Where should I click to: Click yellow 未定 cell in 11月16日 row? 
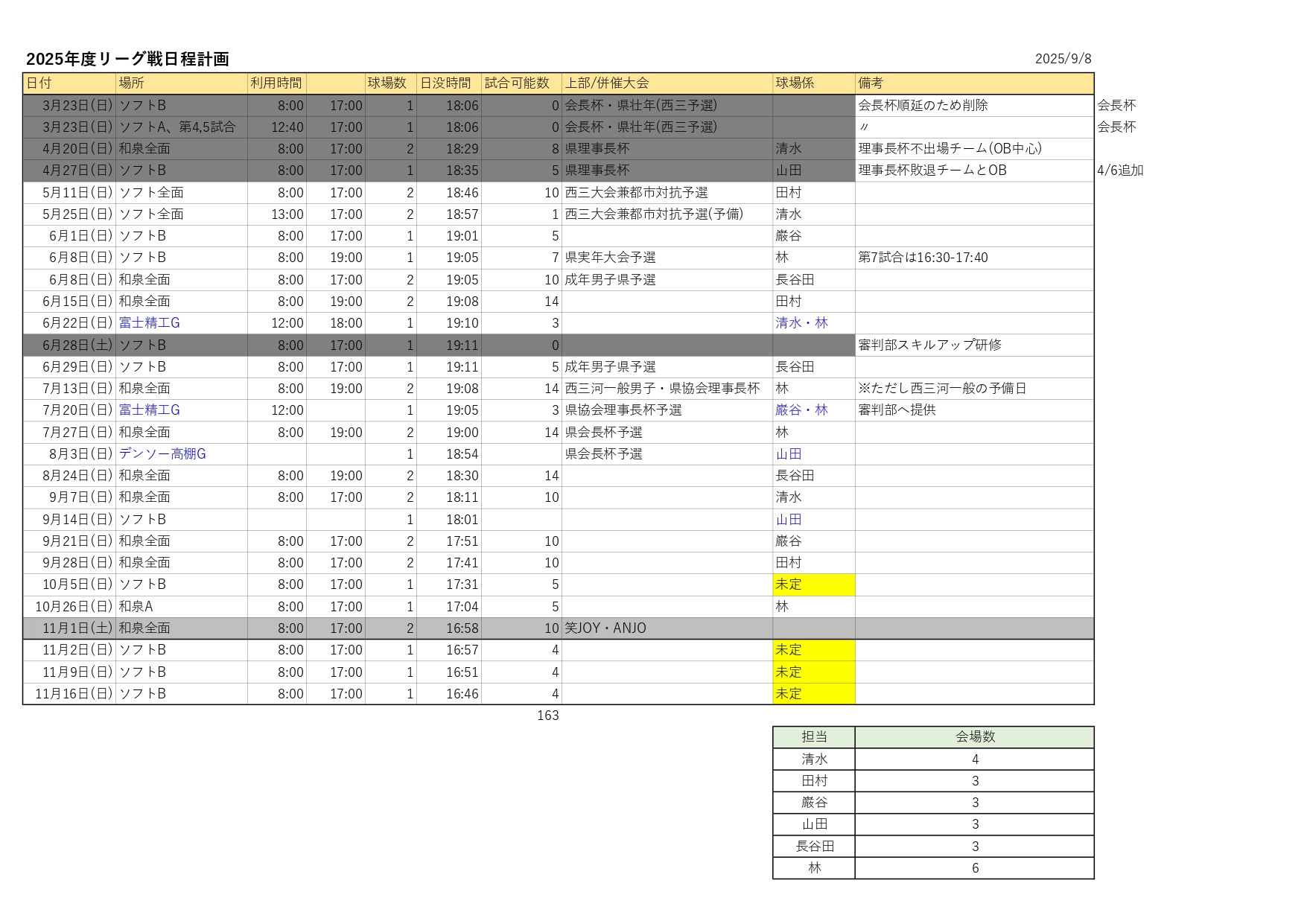(814, 694)
